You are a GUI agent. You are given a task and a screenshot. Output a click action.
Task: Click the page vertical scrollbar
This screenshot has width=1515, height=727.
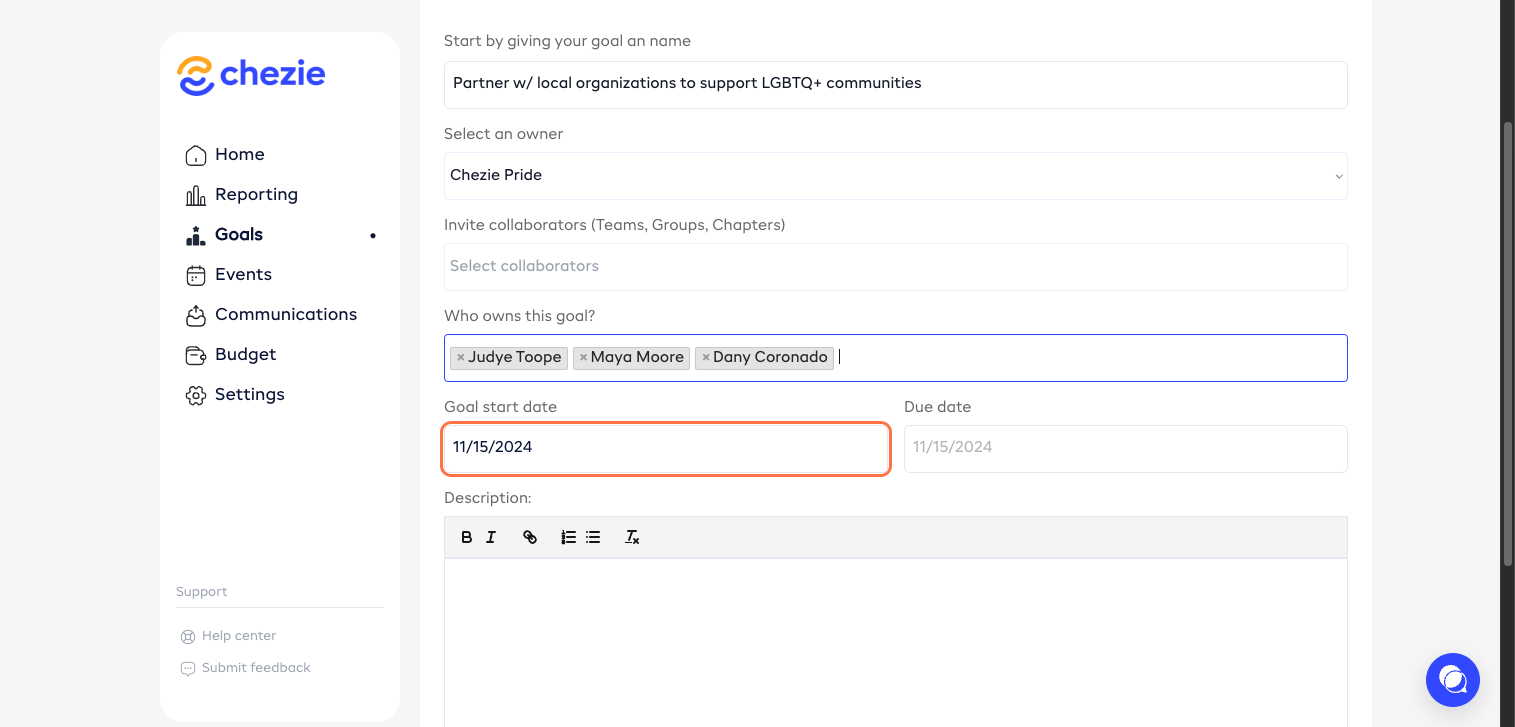(1507, 340)
